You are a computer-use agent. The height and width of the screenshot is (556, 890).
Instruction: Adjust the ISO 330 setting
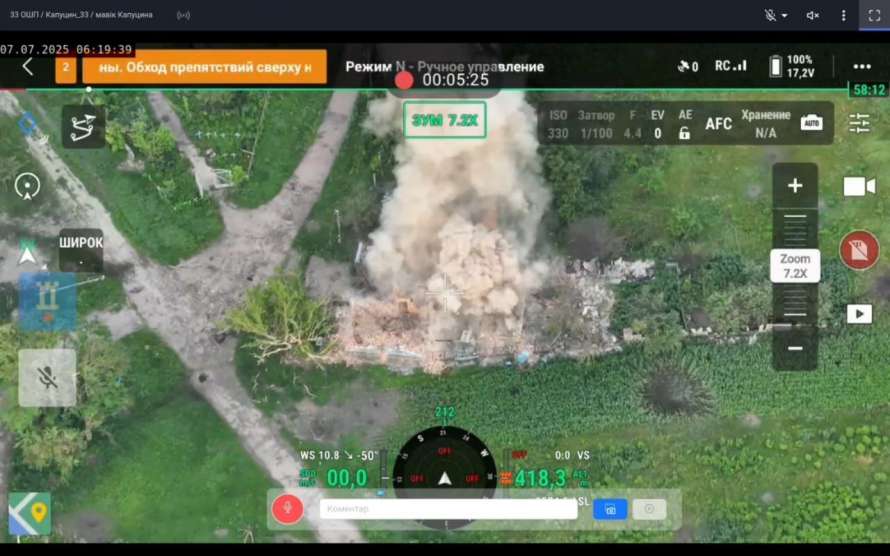(x=557, y=124)
